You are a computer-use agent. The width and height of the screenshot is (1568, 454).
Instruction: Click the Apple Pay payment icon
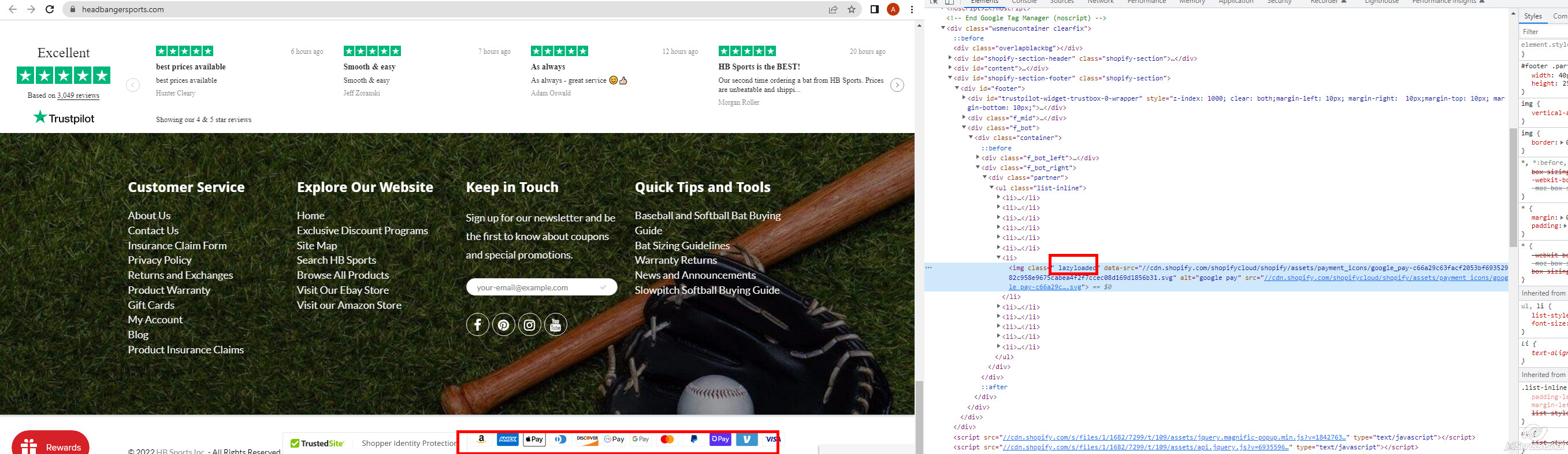[x=534, y=440]
